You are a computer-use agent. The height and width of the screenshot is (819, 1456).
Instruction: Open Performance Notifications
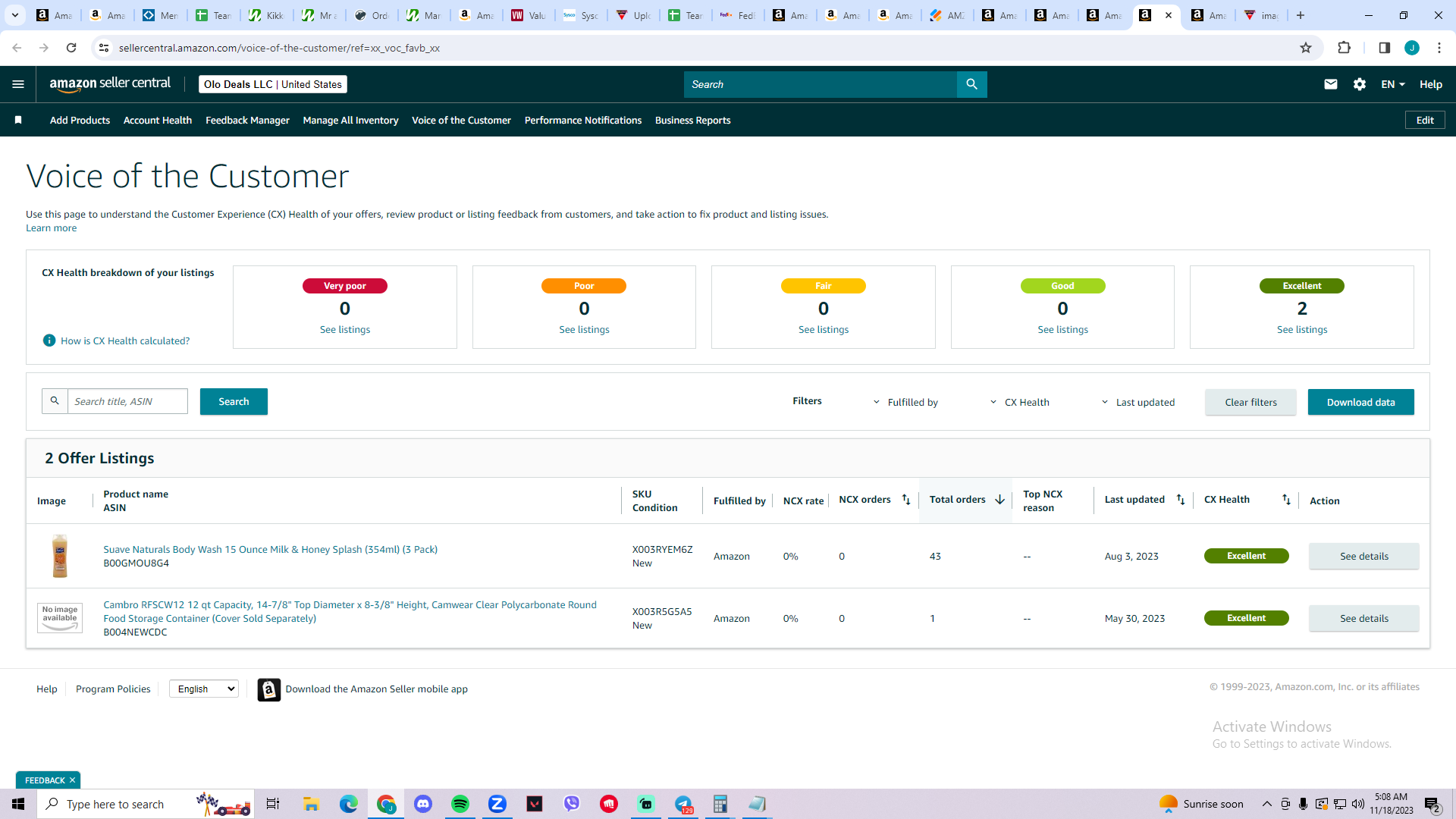point(583,120)
